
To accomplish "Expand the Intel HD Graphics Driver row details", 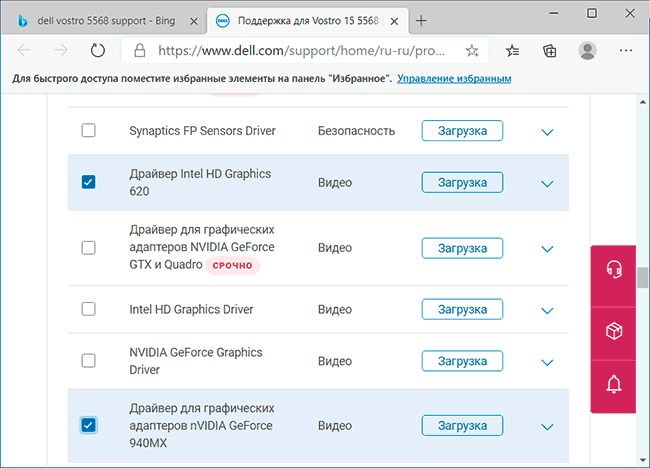I will [547, 311].
